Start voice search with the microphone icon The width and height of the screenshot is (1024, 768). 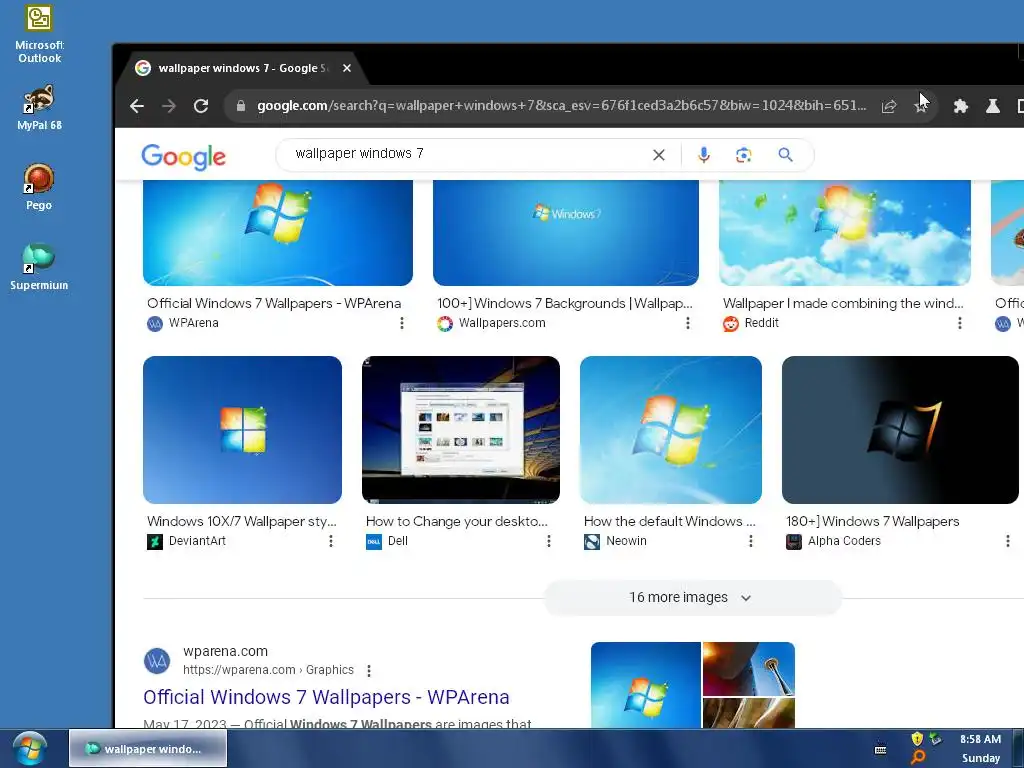point(703,155)
